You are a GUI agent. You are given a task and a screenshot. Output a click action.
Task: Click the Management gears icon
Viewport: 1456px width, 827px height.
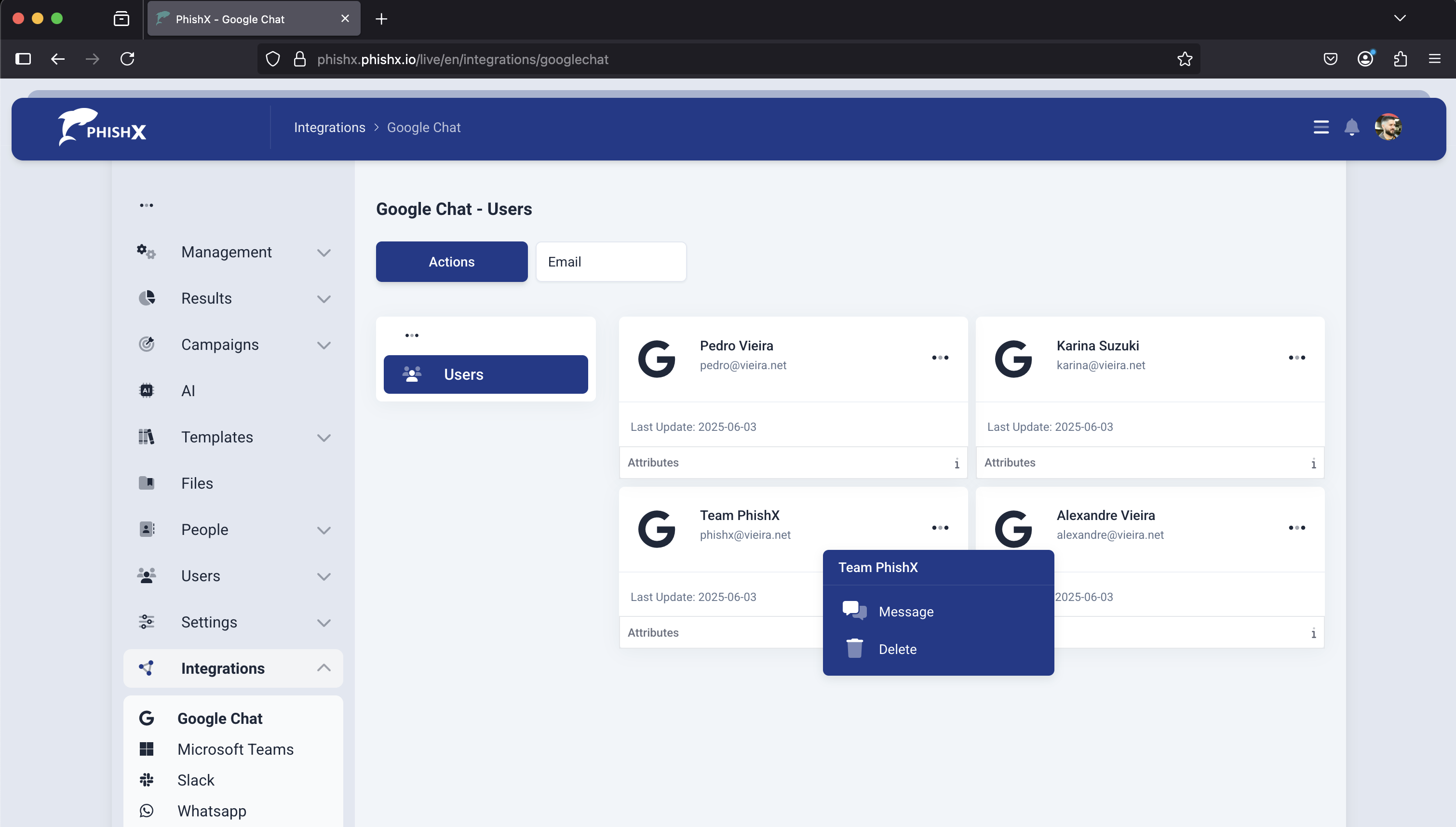(147, 252)
